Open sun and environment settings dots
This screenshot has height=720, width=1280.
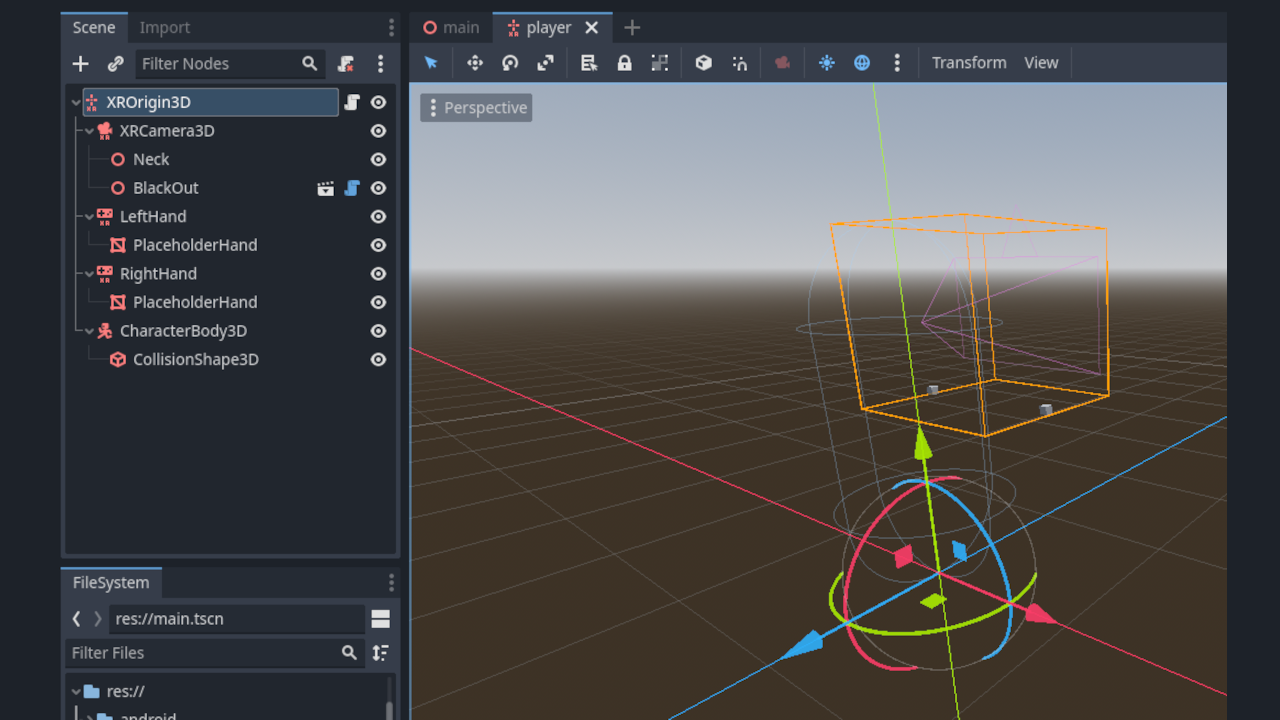pos(897,63)
